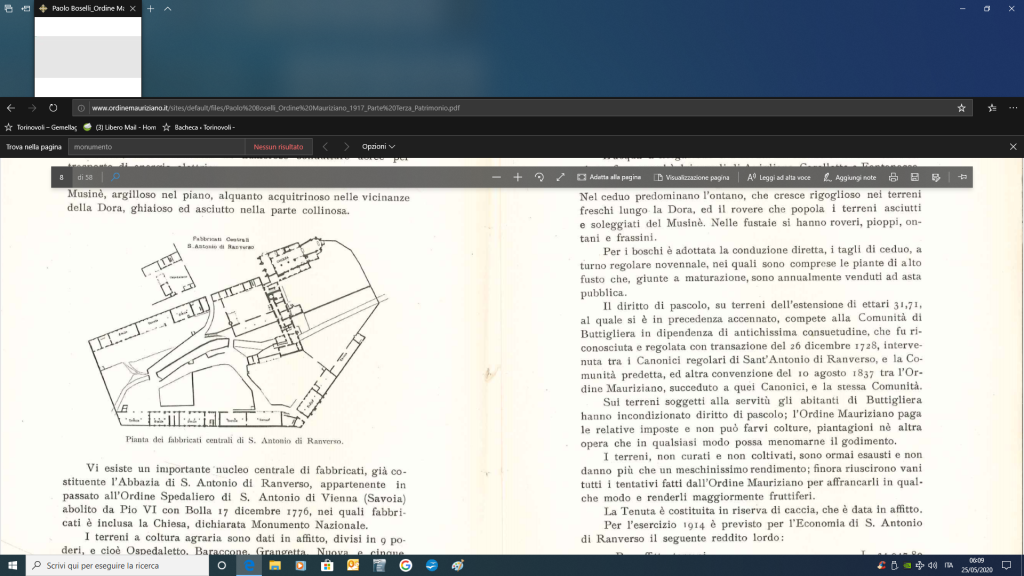Start Leggi ad alta voce
This screenshot has width=1024, height=576.
(779, 177)
